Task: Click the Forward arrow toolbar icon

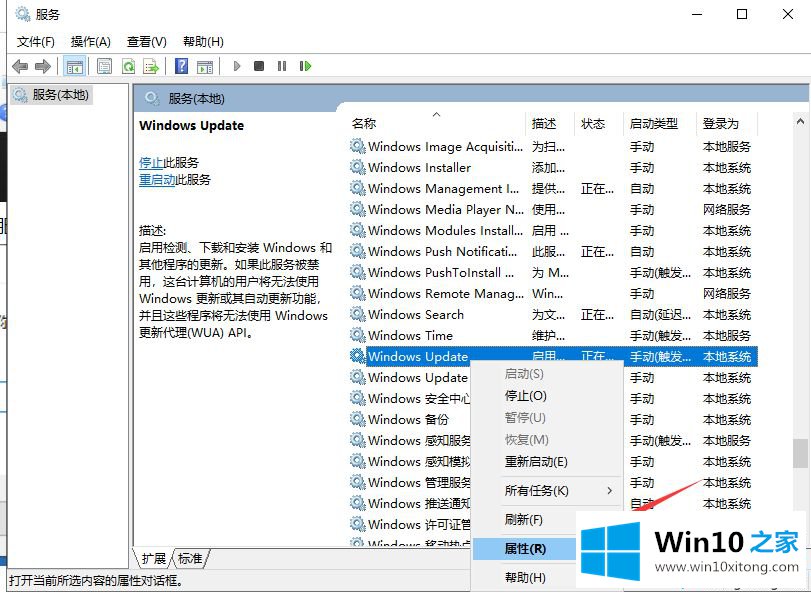Action: [x=42, y=66]
